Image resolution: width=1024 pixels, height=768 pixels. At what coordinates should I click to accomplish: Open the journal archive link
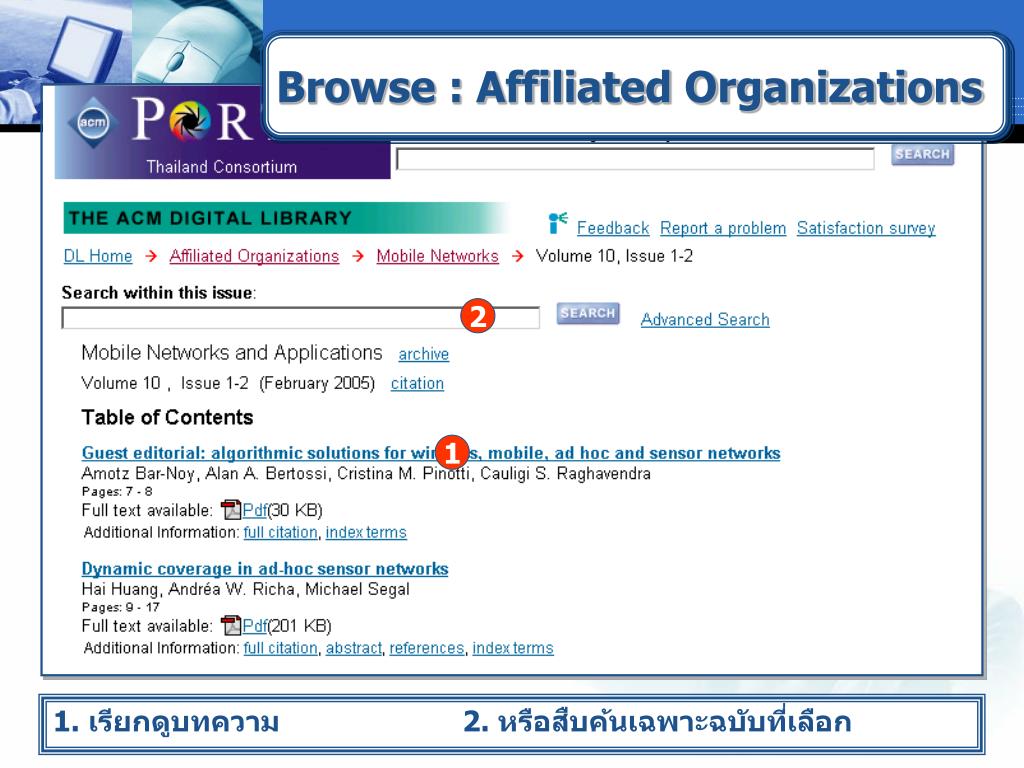[x=423, y=354]
